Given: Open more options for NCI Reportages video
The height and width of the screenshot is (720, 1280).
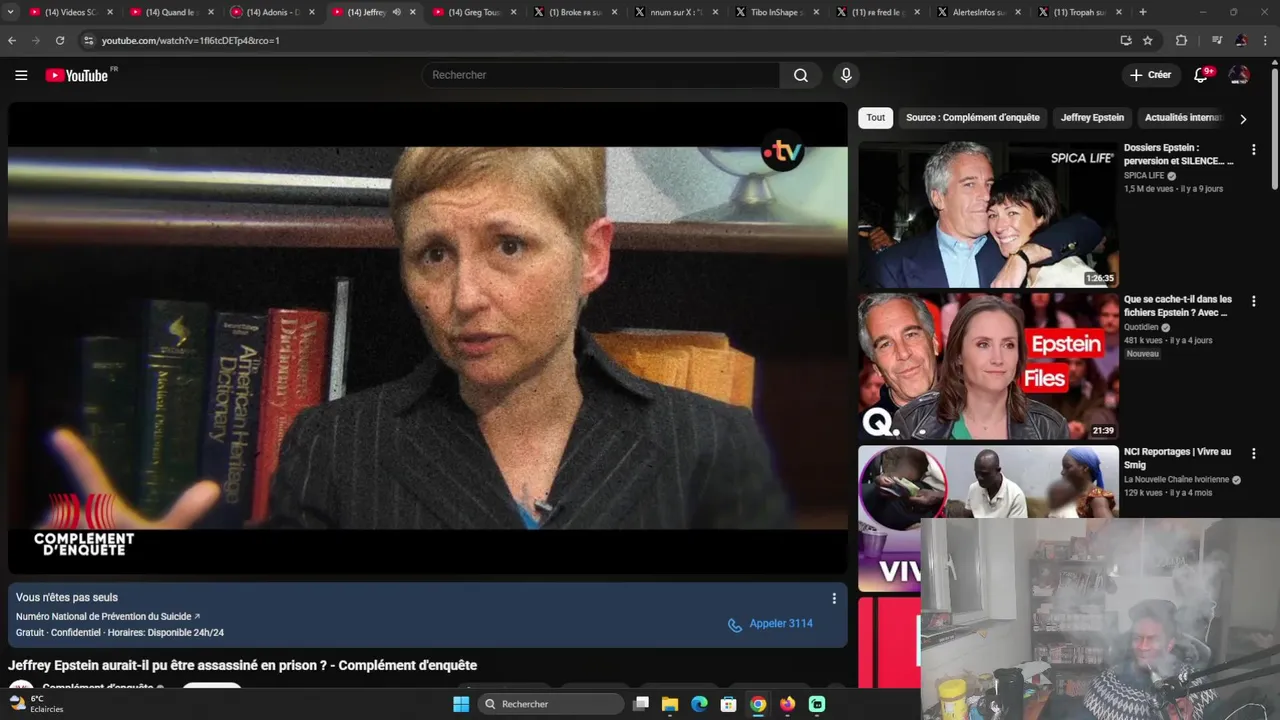Looking at the screenshot, I should [1253, 453].
